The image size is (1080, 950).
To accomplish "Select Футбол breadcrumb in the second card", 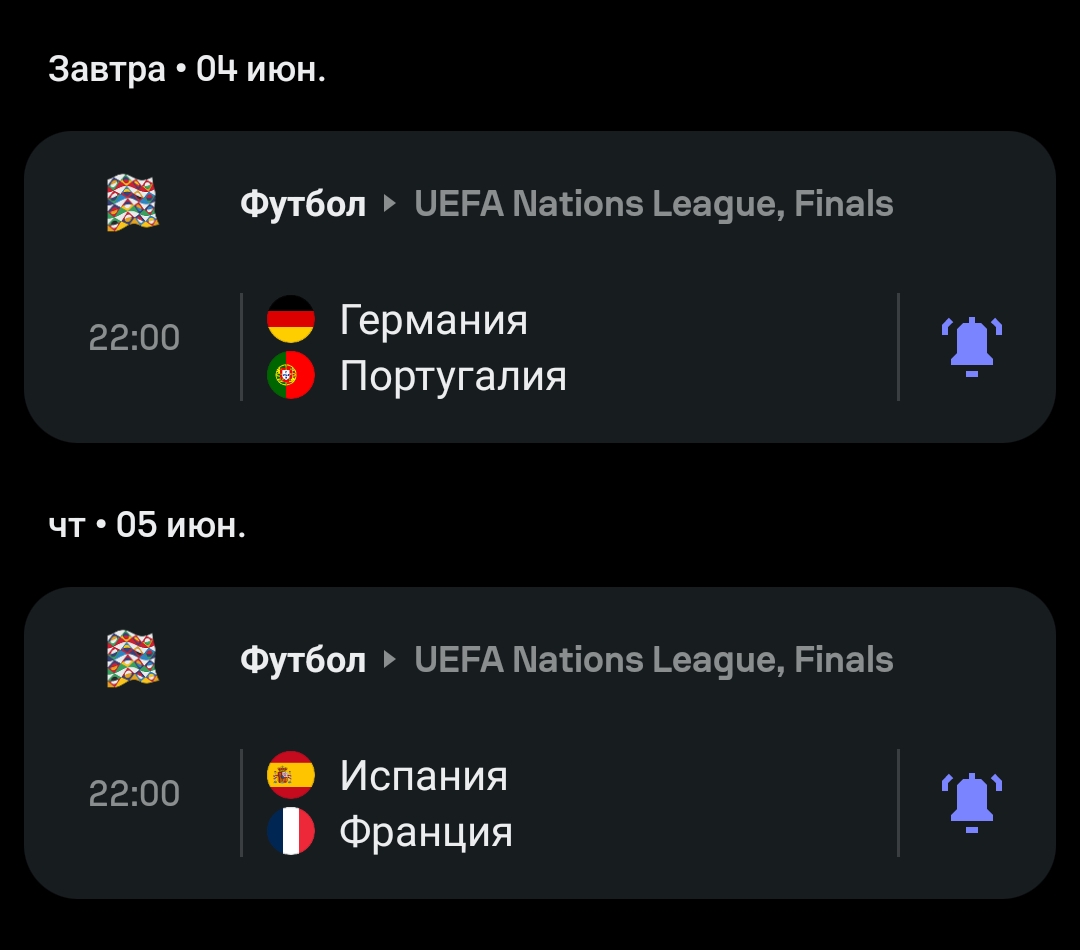I will pos(303,661).
